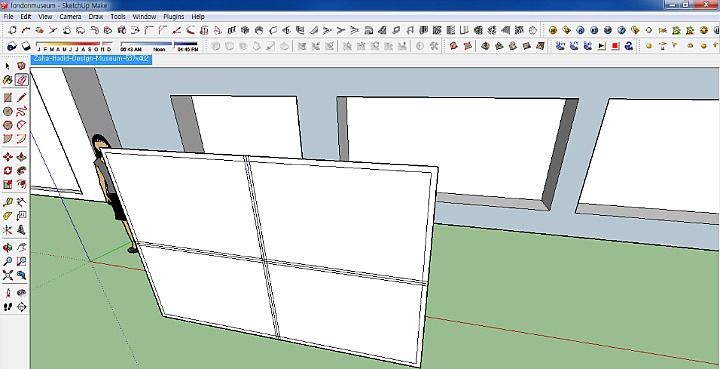Switch to Zaha-Hadid-Design-Museum scene tab
The height and width of the screenshot is (369, 720).
coord(91,59)
